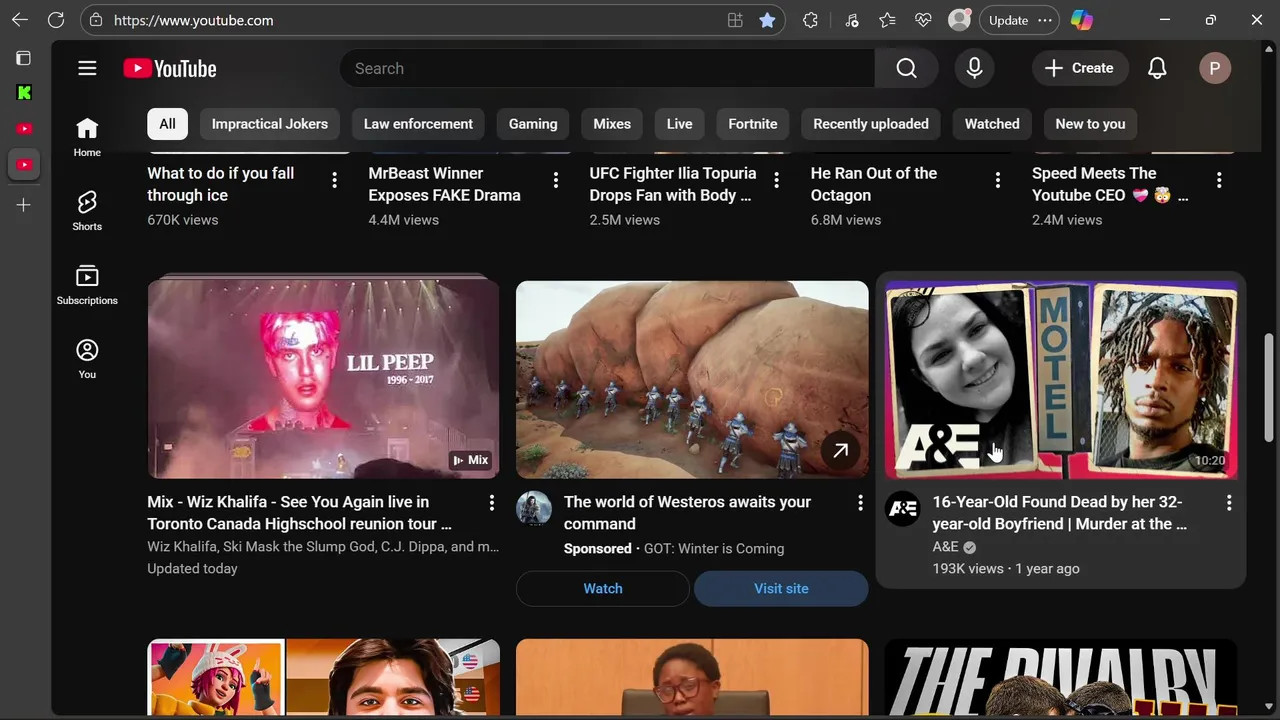This screenshot has height=720, width=1280.
Task: Select the Gaming filter chip
Action: [x=533, y=124]
